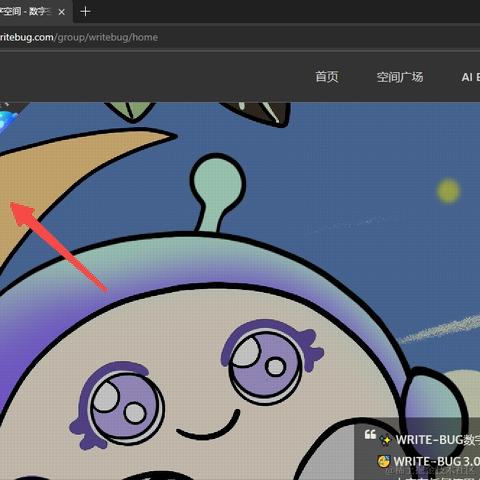Click the WRITE-BUG数字 announcement line
Screen dimensions: 480x480
click(438, 440)
